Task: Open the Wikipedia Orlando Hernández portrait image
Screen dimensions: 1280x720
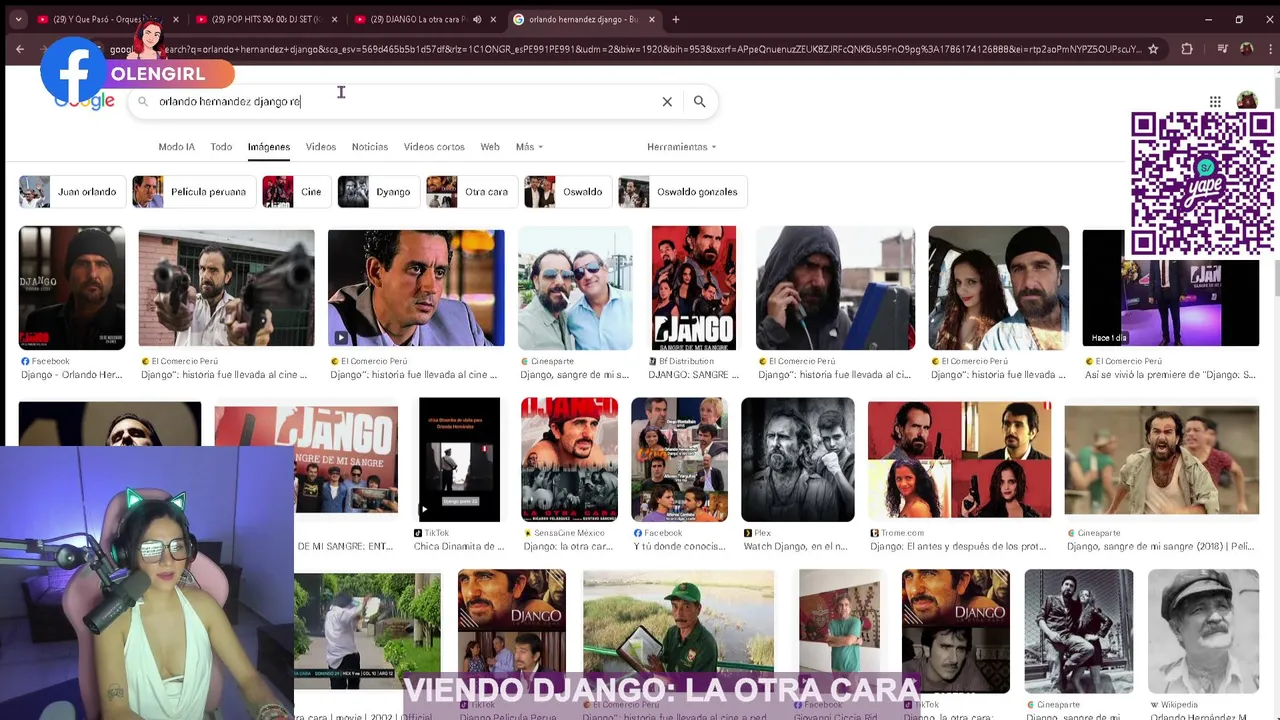Action: (x=1203, y=632)
